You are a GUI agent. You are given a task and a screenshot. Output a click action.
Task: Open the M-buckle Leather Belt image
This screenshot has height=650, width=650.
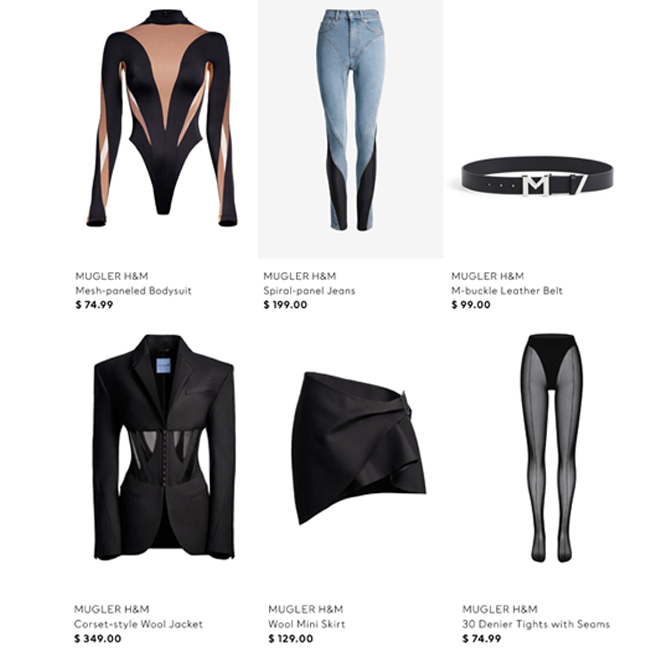(537, 177)
